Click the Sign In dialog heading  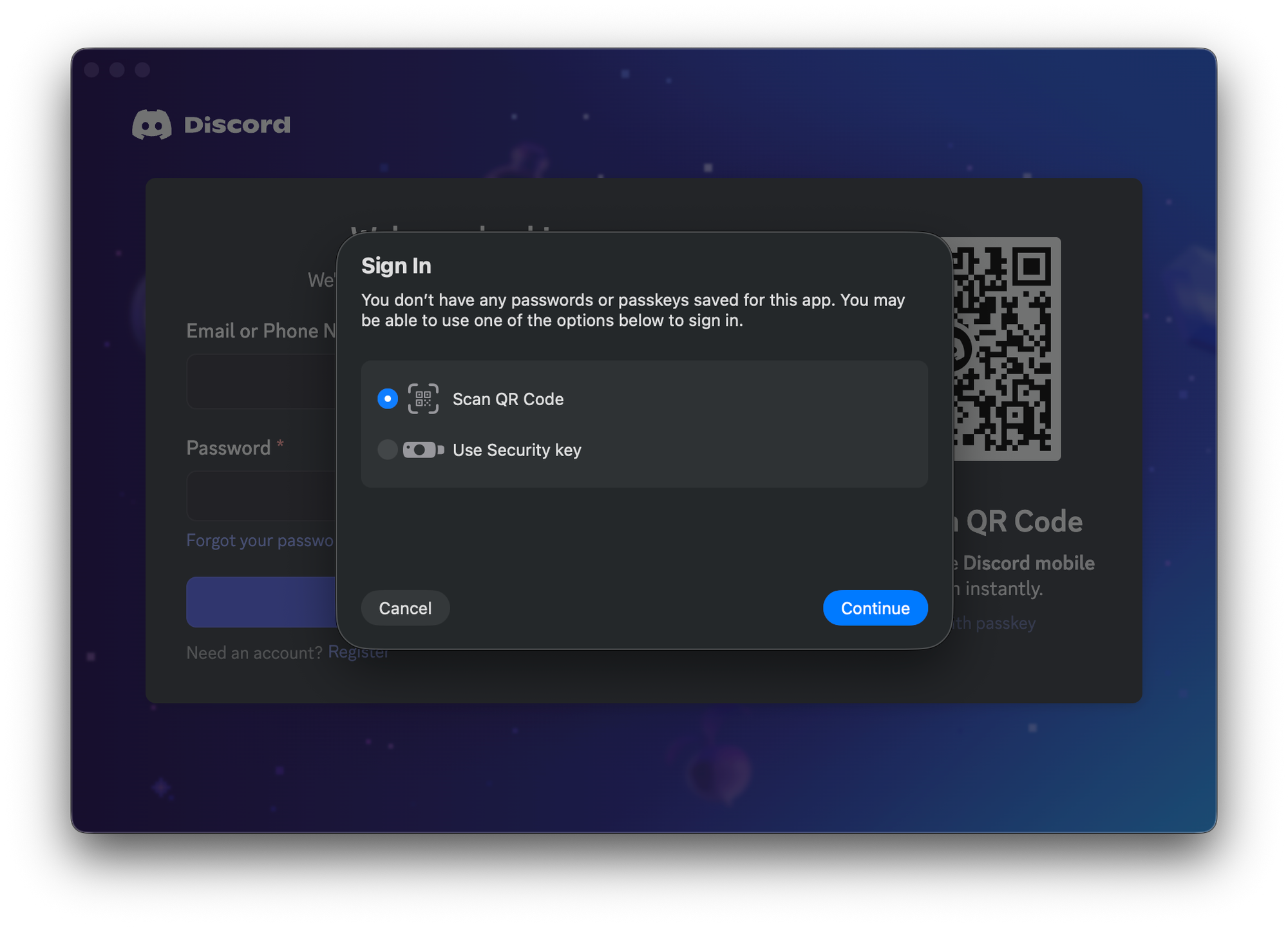click(x=396, y=265)
